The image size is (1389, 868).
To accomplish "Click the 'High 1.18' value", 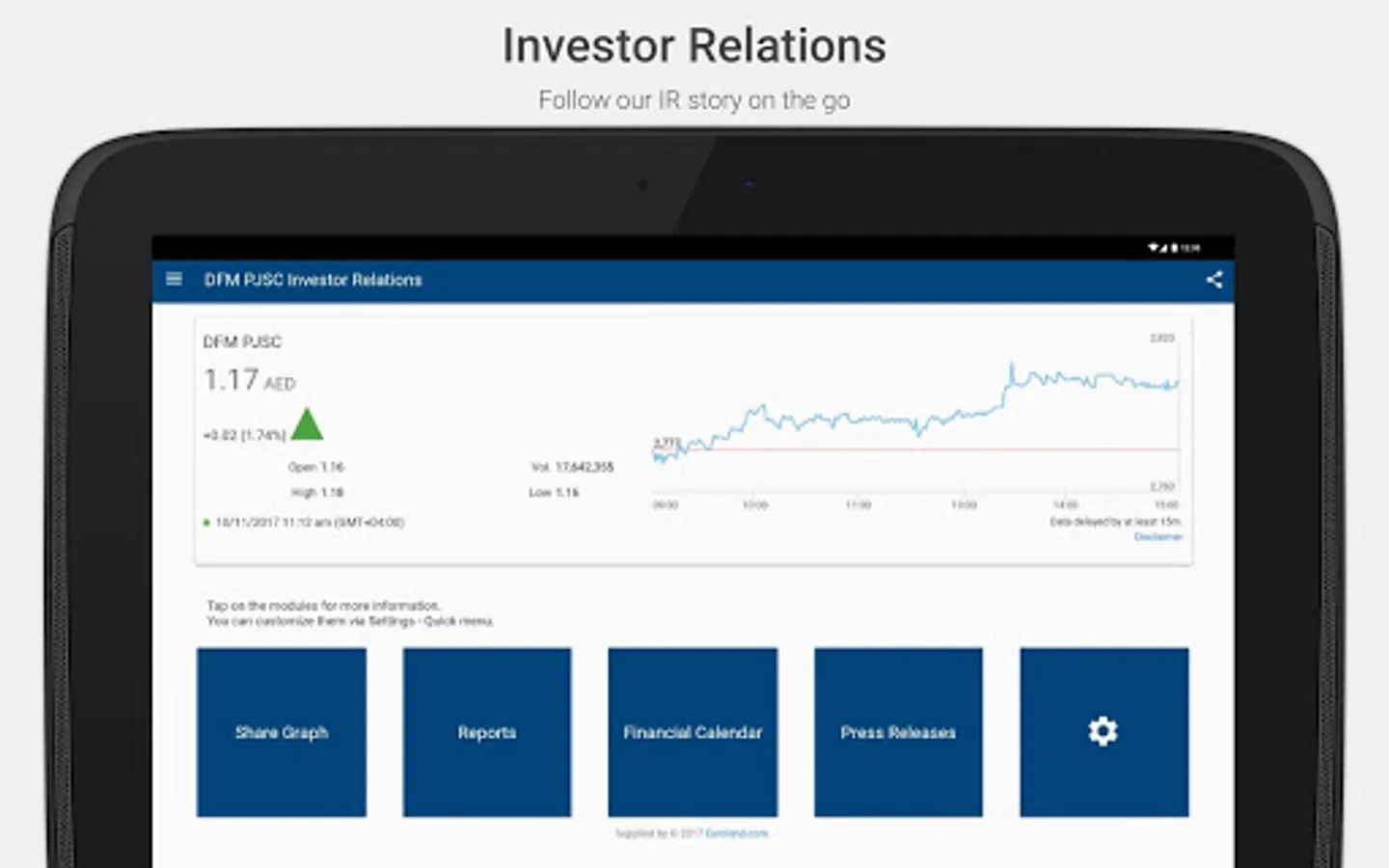I will pos(317,492).
